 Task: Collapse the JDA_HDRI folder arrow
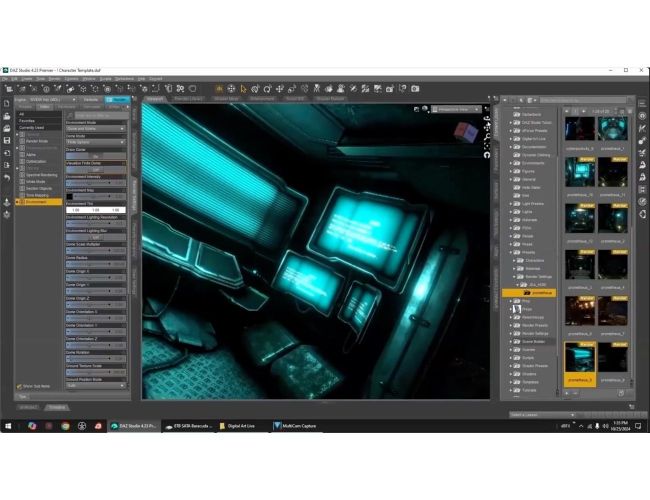[x=517, y=285]
